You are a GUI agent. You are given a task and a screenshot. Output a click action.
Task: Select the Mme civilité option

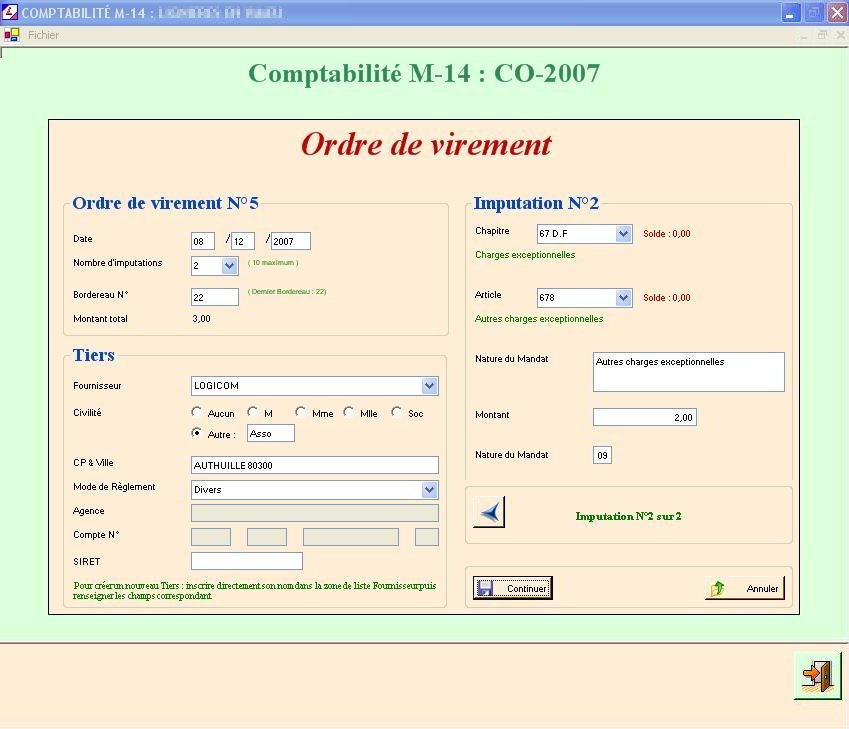300,413
